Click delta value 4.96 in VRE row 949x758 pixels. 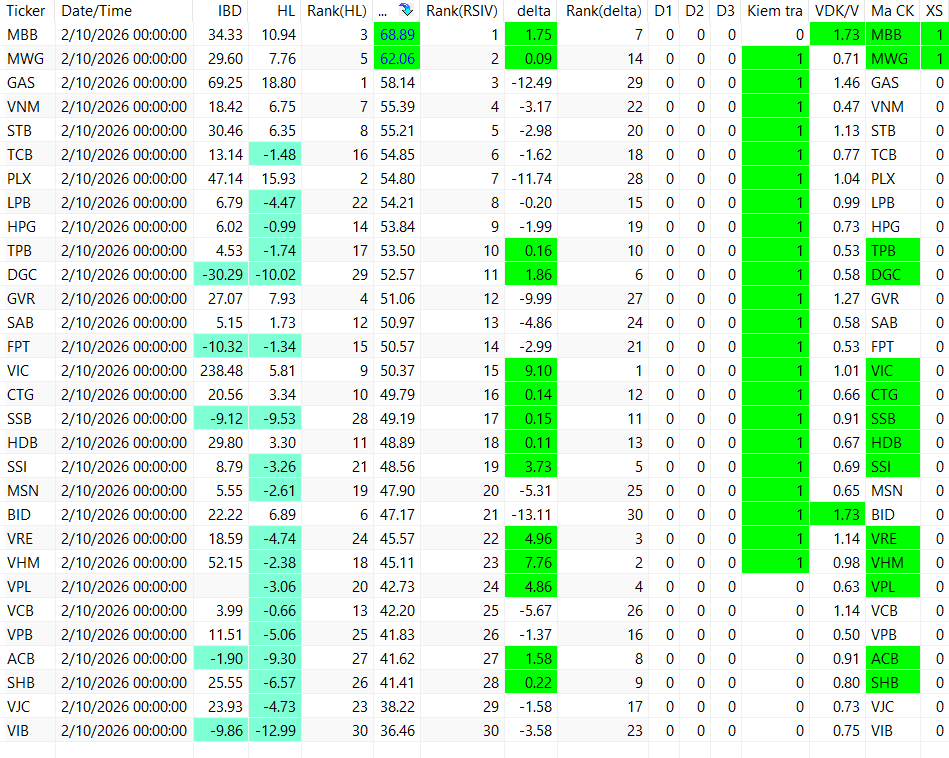click(x=531, y=539)
